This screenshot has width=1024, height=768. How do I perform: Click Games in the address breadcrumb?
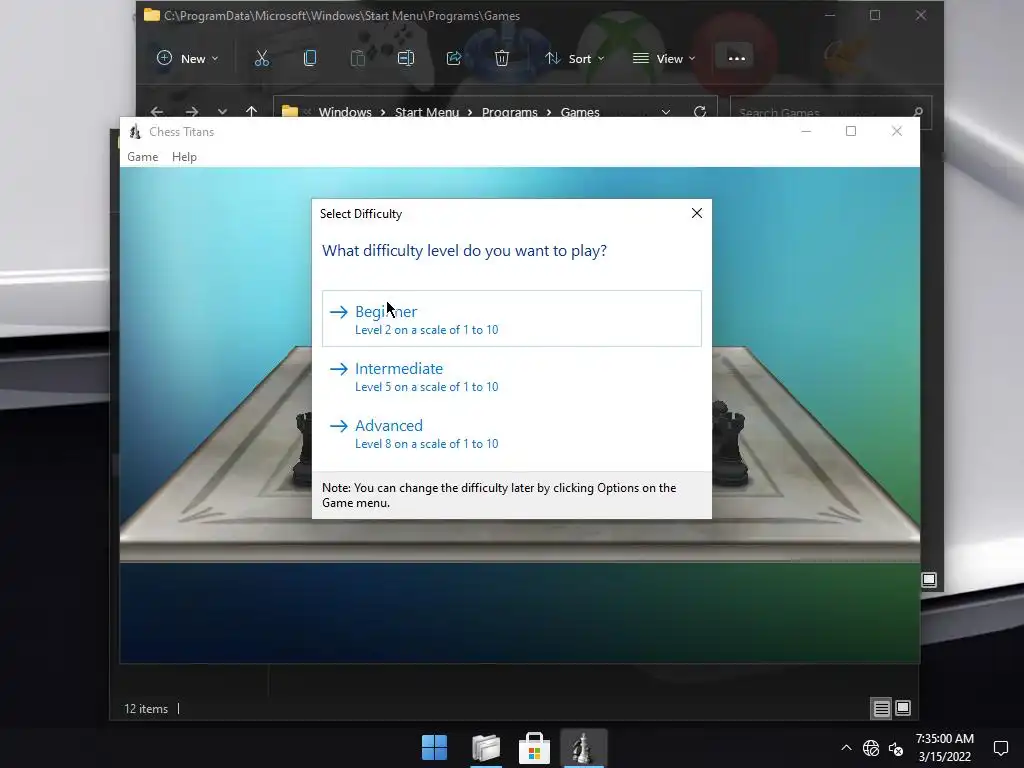pos(580,112)
